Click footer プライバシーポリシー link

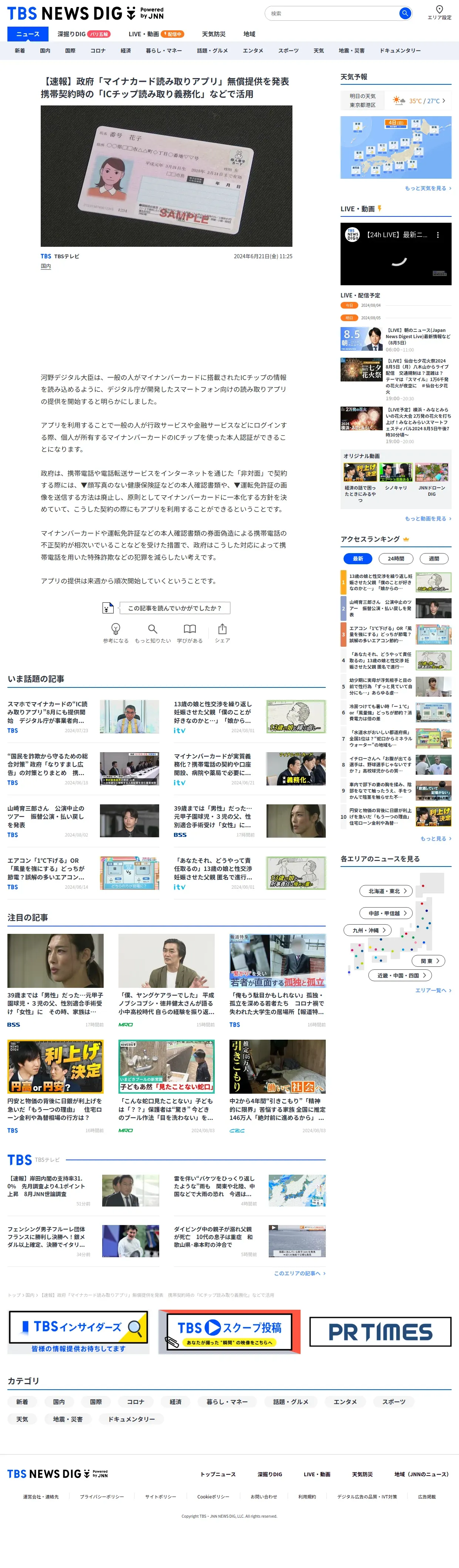pos(102,1496)
